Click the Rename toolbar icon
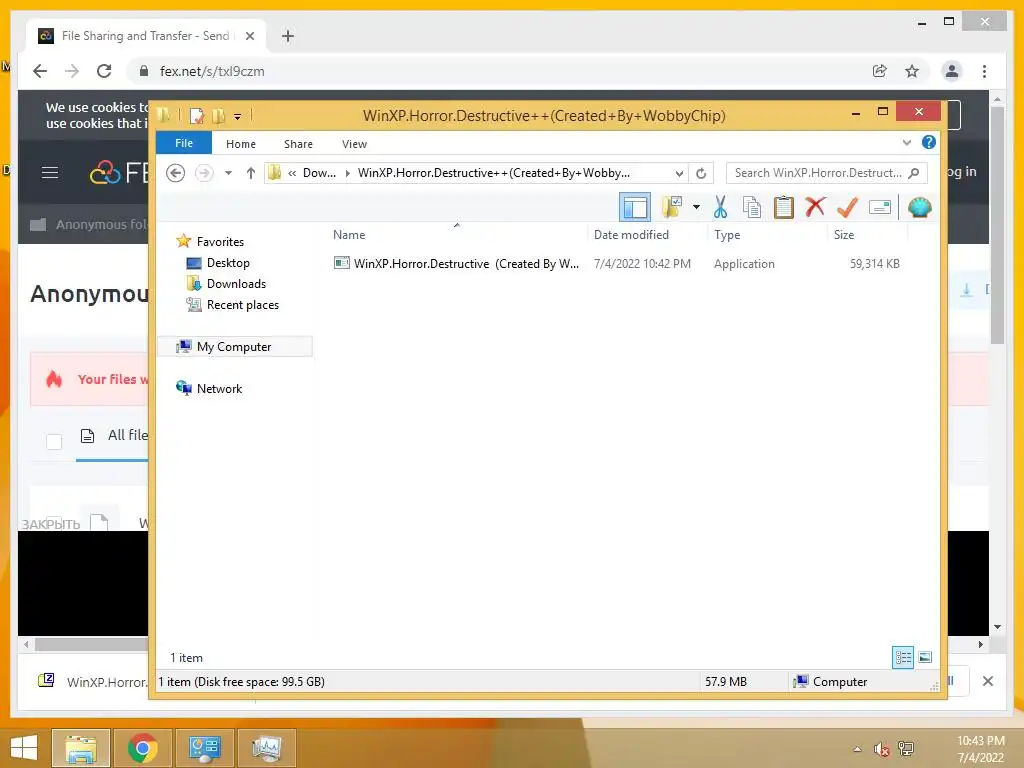Image resolution: width=1024 pixels, height=768 pixels. pos(880,208)
